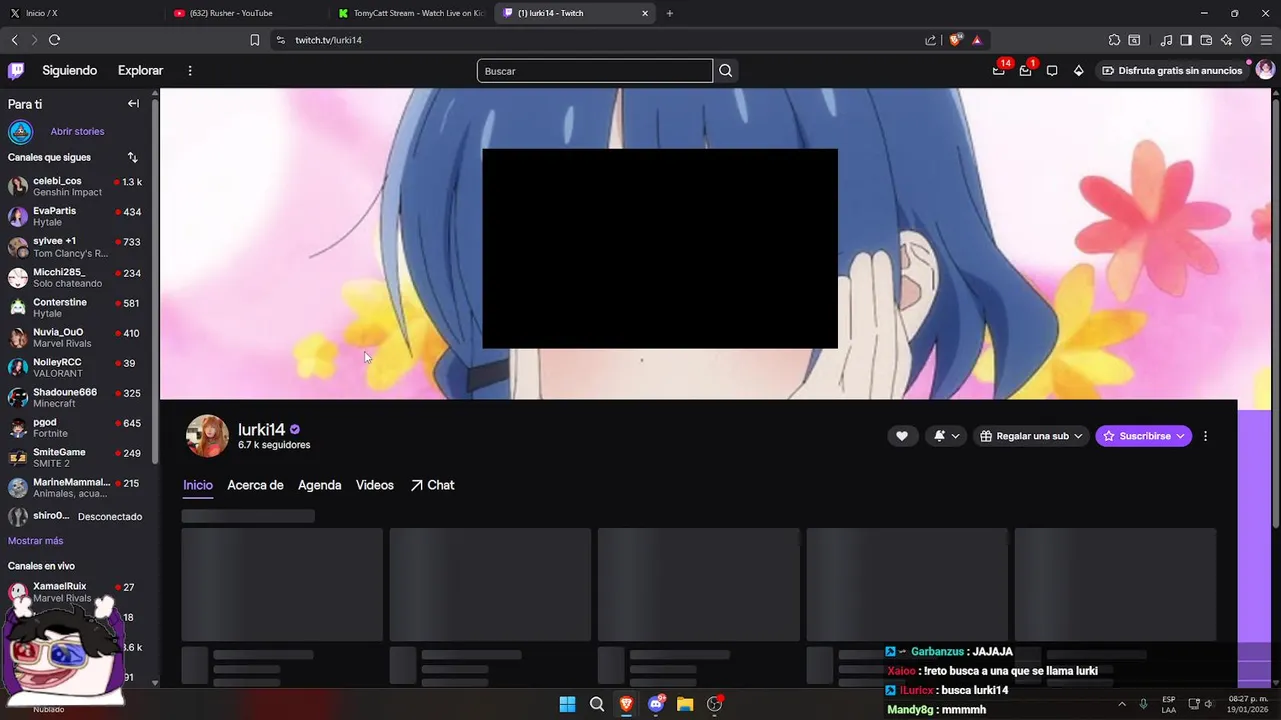Viewport: 1281px width, 720px height.
Task: Switch to the Inicio channel tab
Action: pyautogui.click(x=198, y=485)
